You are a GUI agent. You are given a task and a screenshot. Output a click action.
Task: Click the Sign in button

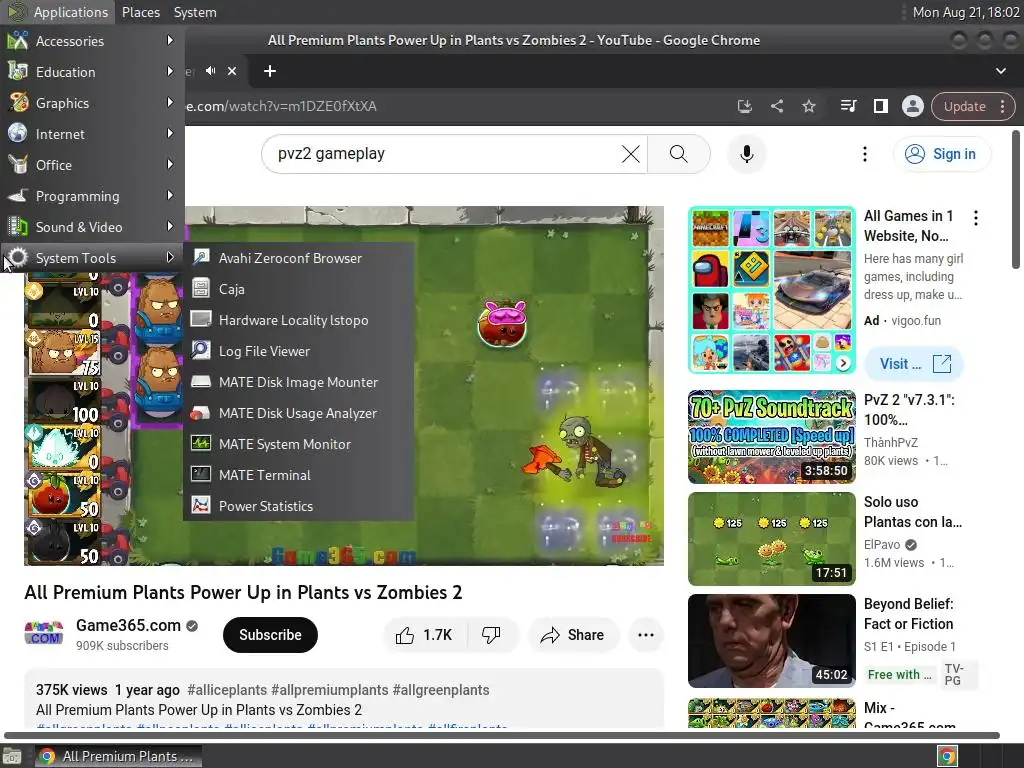point(942,154)
